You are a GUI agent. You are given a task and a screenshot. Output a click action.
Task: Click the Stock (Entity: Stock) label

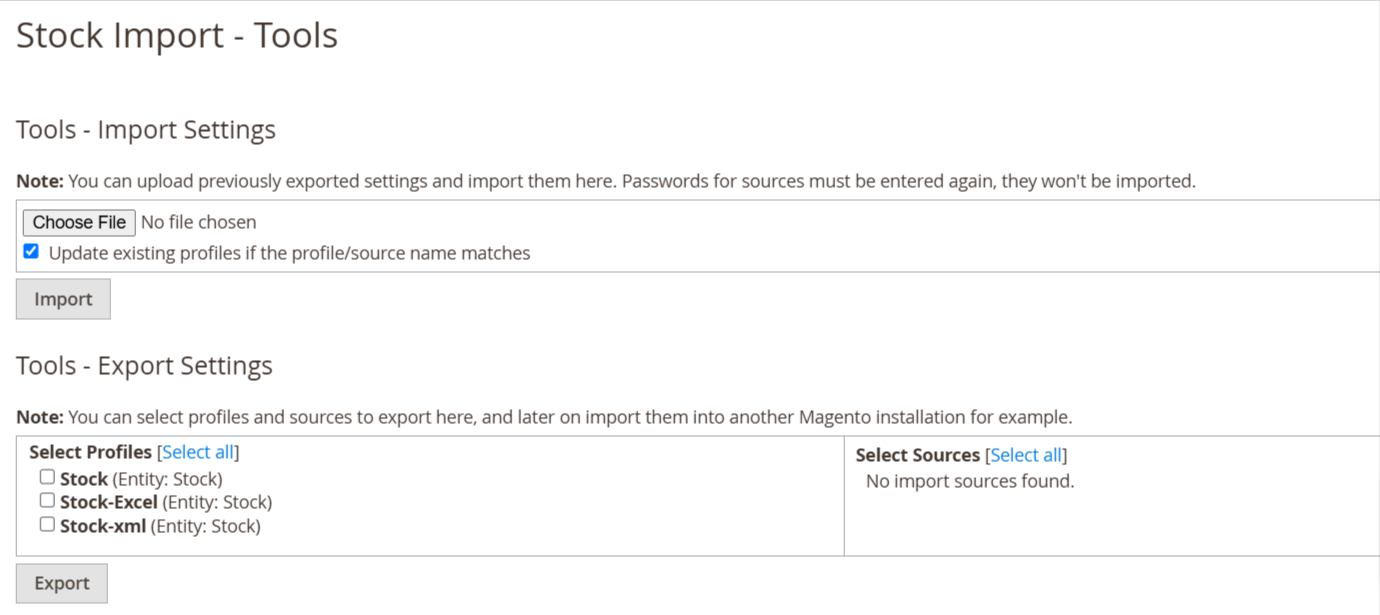click(141, 479)
